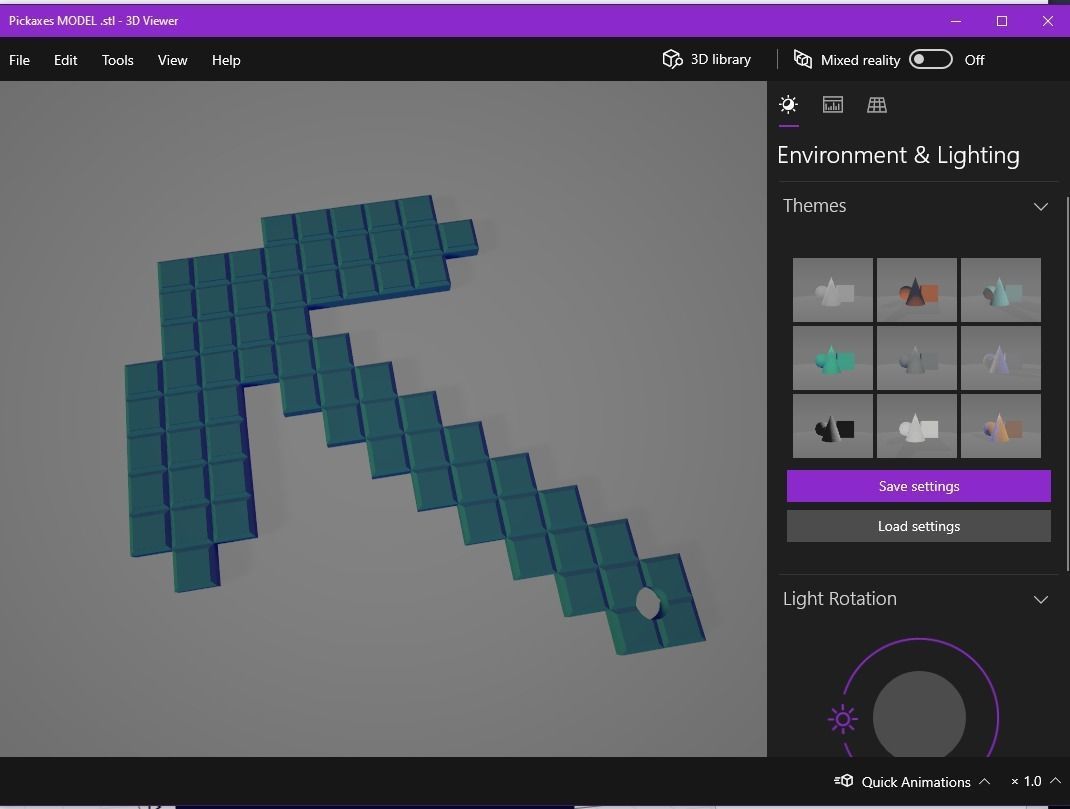Click the Quick Animations cube icon

tap(844, 780)
